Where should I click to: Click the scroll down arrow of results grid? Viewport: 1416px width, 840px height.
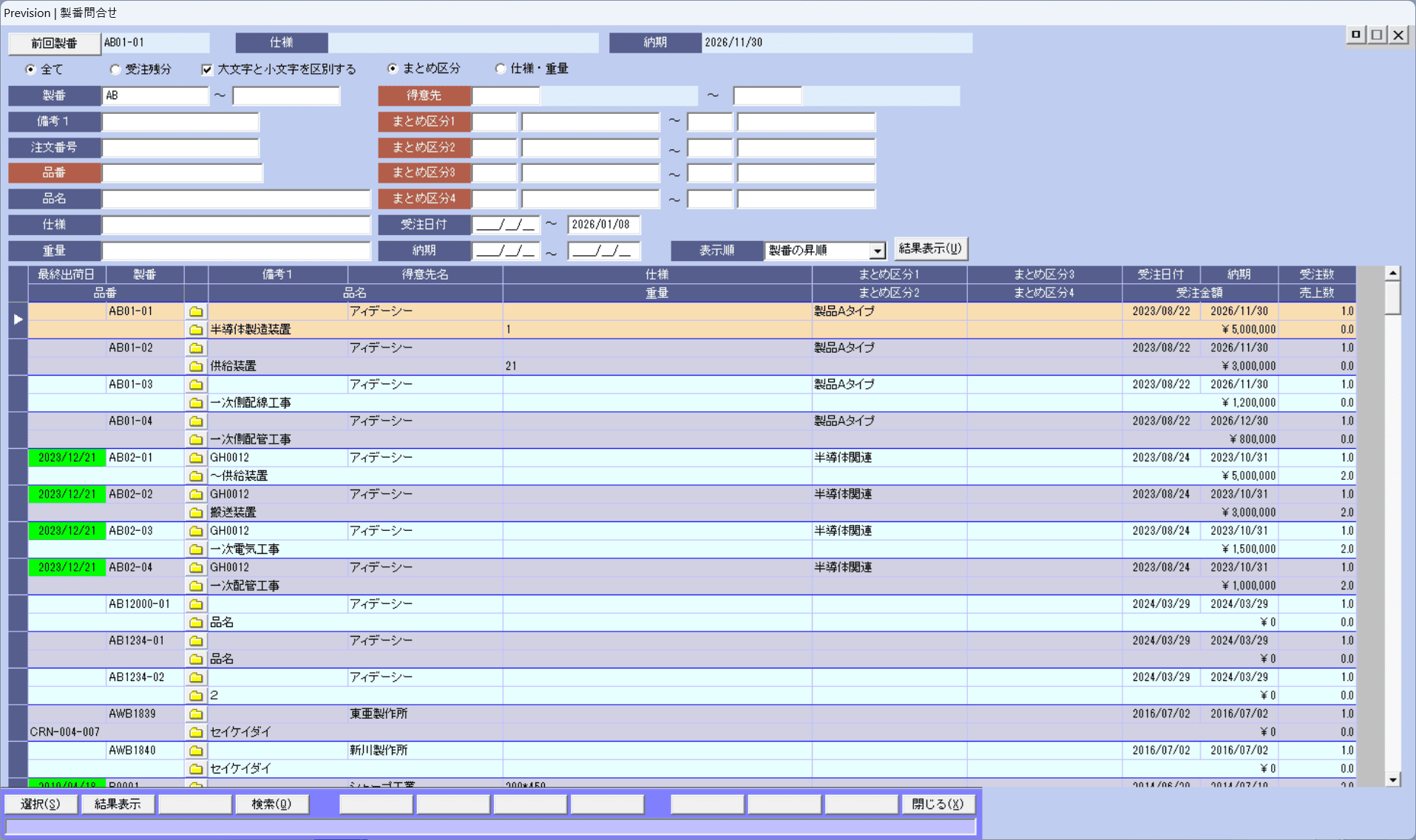[x=1392, y=779]
